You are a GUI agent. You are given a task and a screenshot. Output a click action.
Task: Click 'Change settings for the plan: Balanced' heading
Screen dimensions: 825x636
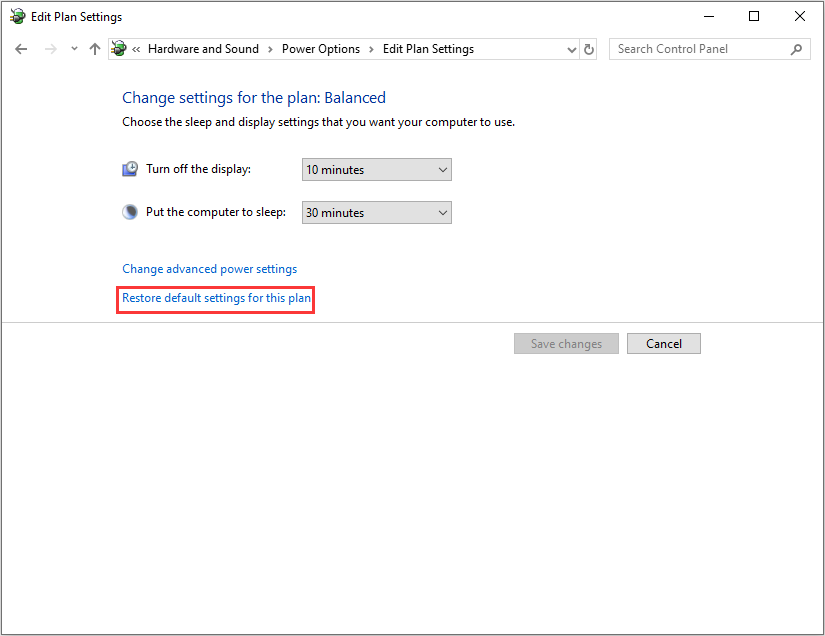point(254,98)
